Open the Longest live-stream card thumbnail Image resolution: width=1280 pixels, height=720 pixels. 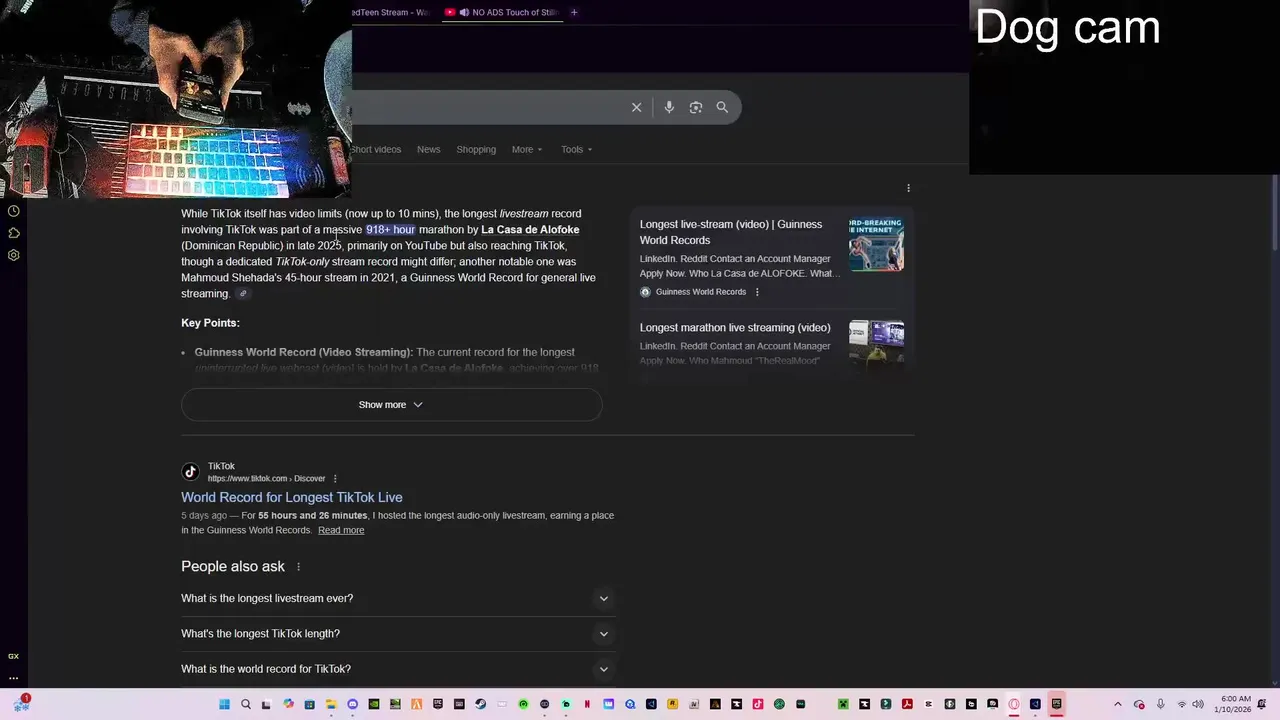[876, 244]
